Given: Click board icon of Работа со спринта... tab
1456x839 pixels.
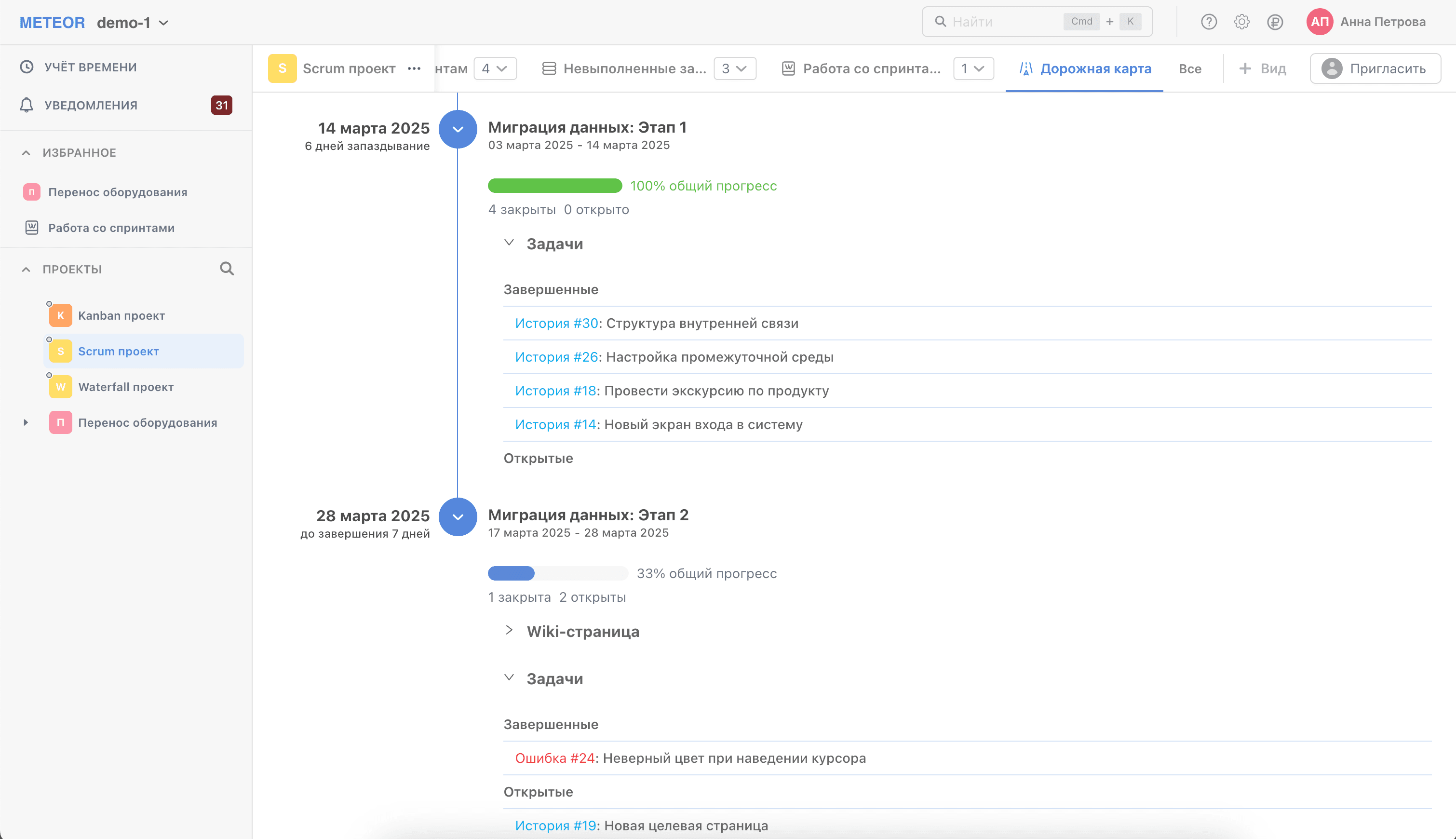Looking at the screenshot, I should [x=788, y=68].
